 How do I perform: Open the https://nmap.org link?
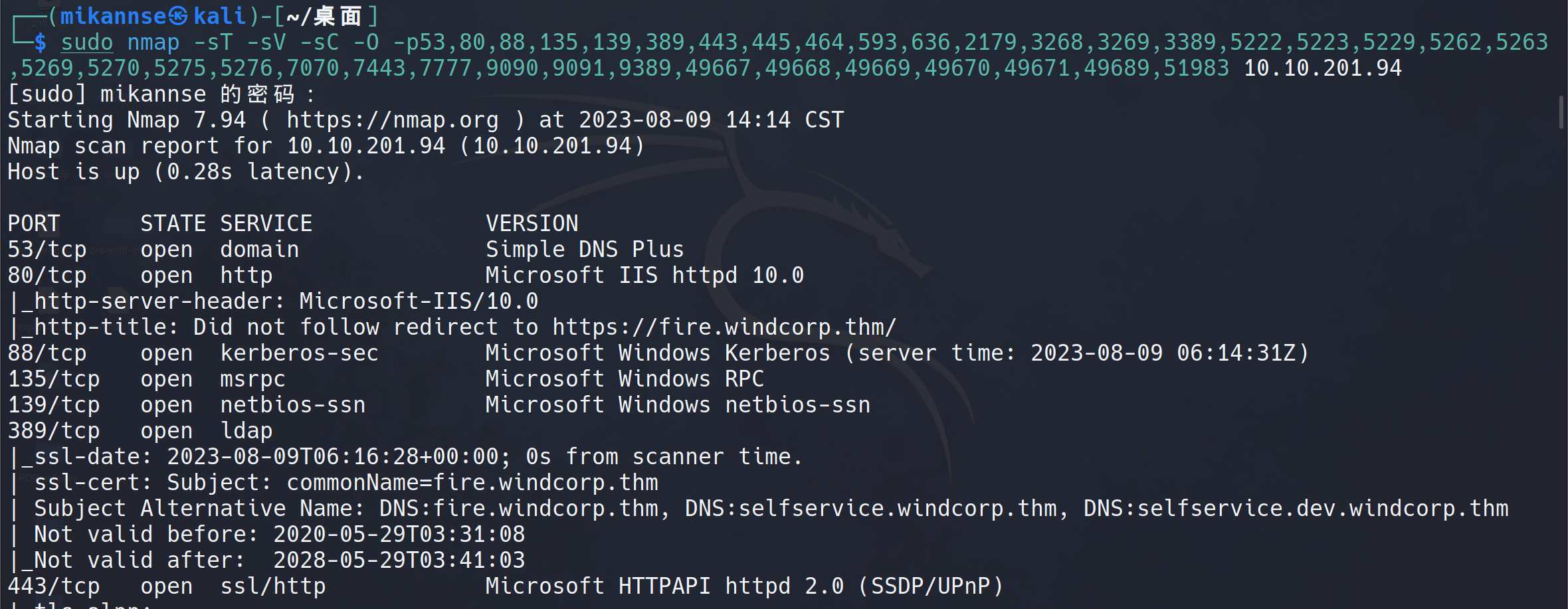392,120
